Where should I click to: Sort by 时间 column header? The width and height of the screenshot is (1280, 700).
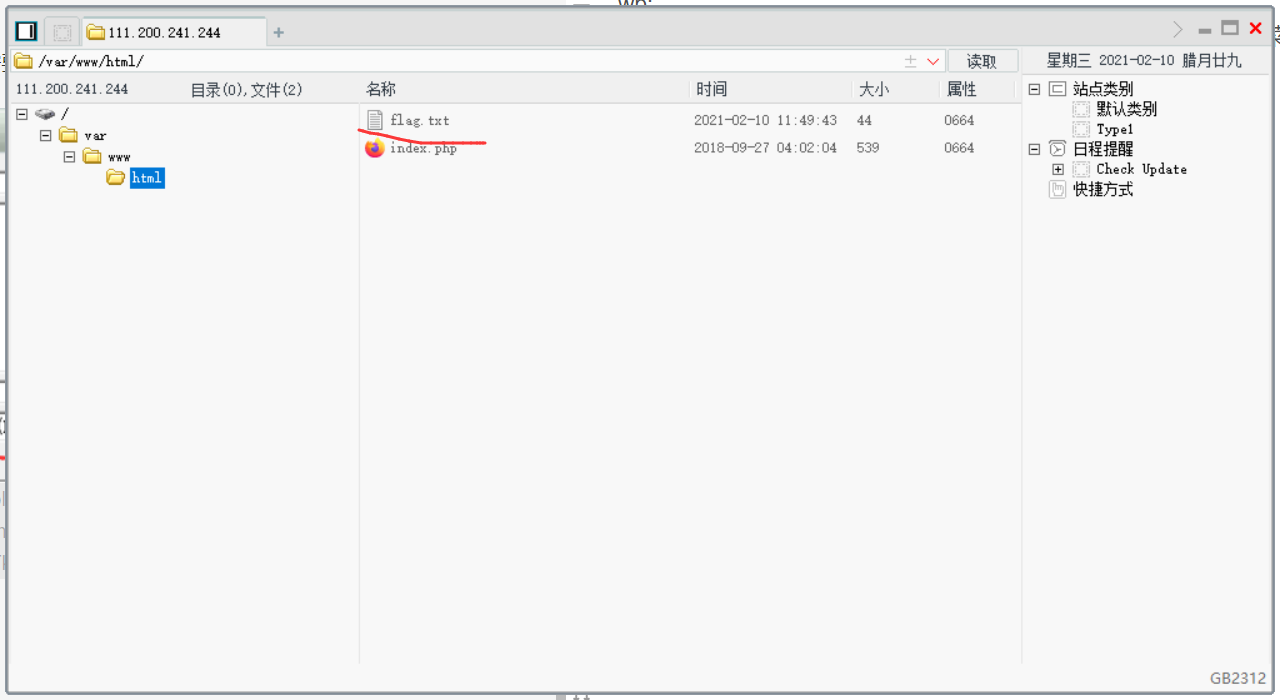click(x=712, y=89)
